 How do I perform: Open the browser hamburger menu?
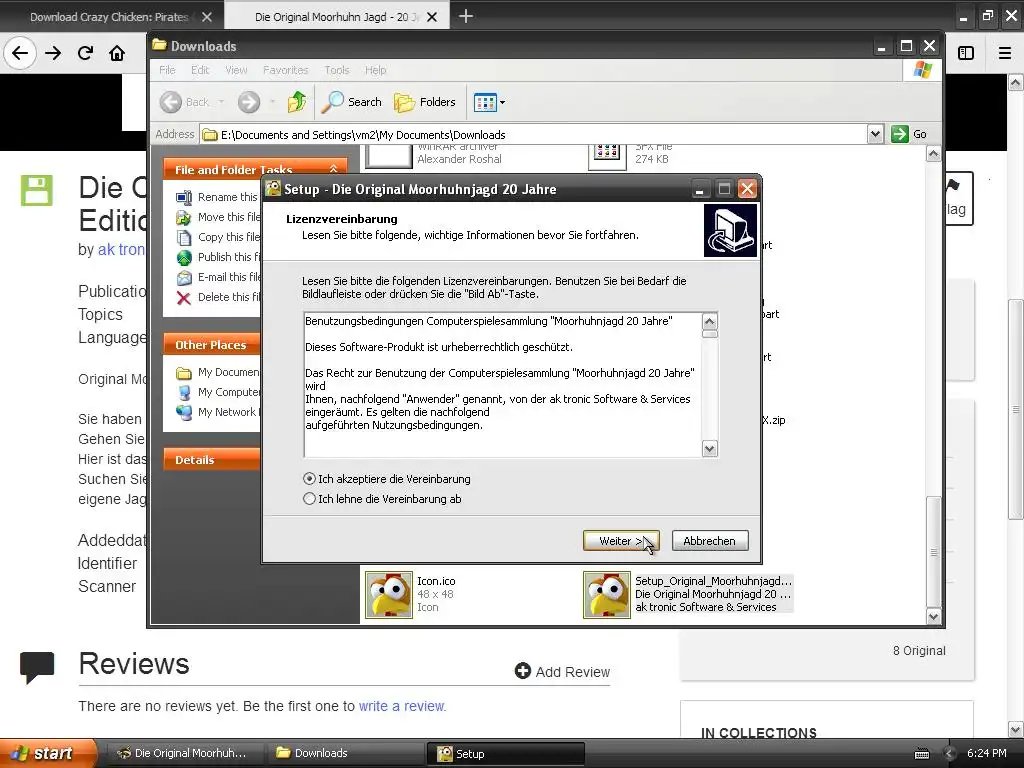click(x=1005, y=53)
